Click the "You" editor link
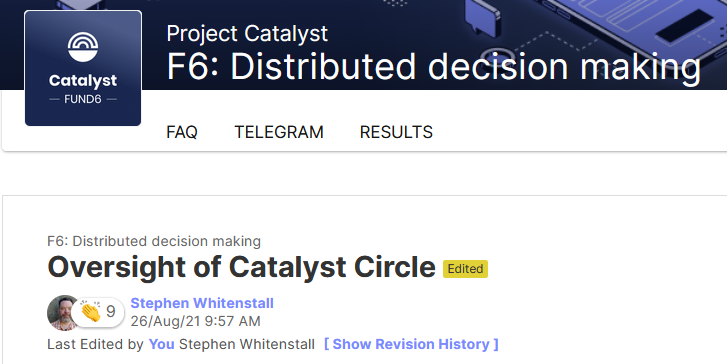 pos(161,344)
